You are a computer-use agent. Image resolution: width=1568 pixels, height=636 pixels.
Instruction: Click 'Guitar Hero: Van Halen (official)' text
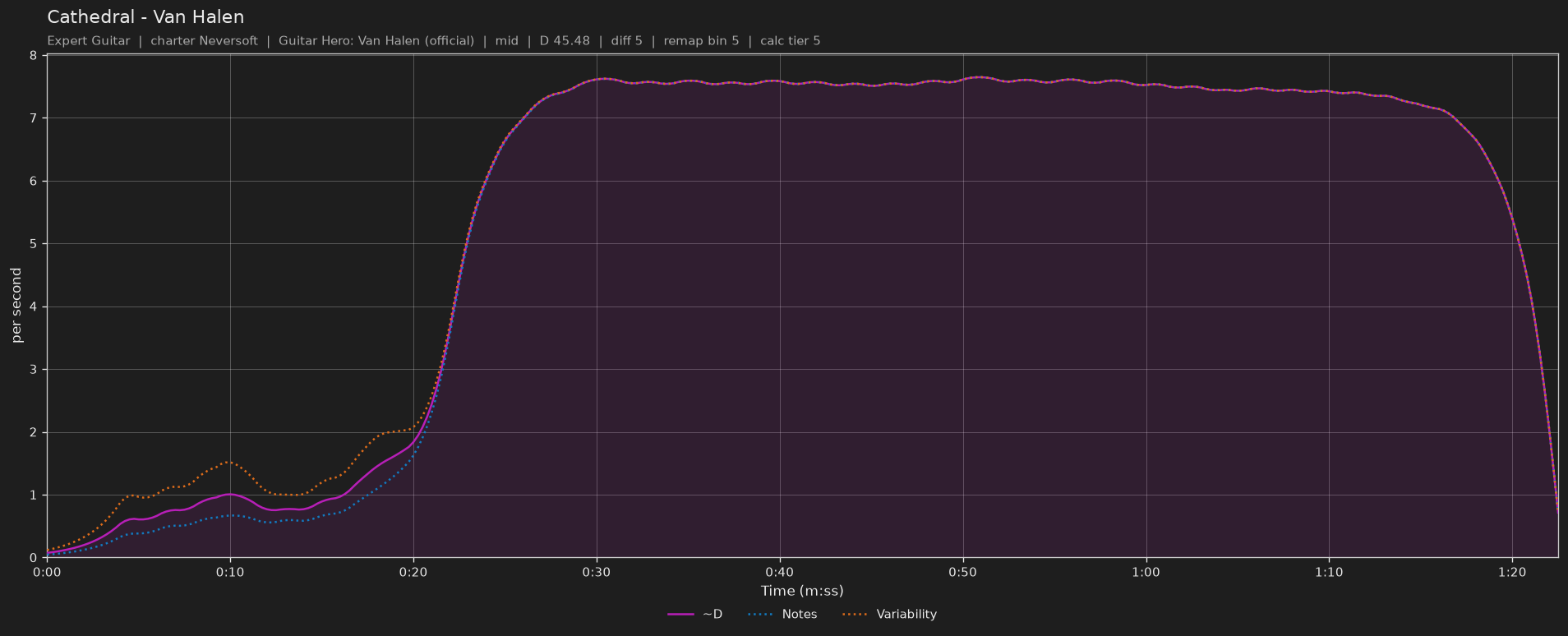pyautogui.click(x=376, y=41)
